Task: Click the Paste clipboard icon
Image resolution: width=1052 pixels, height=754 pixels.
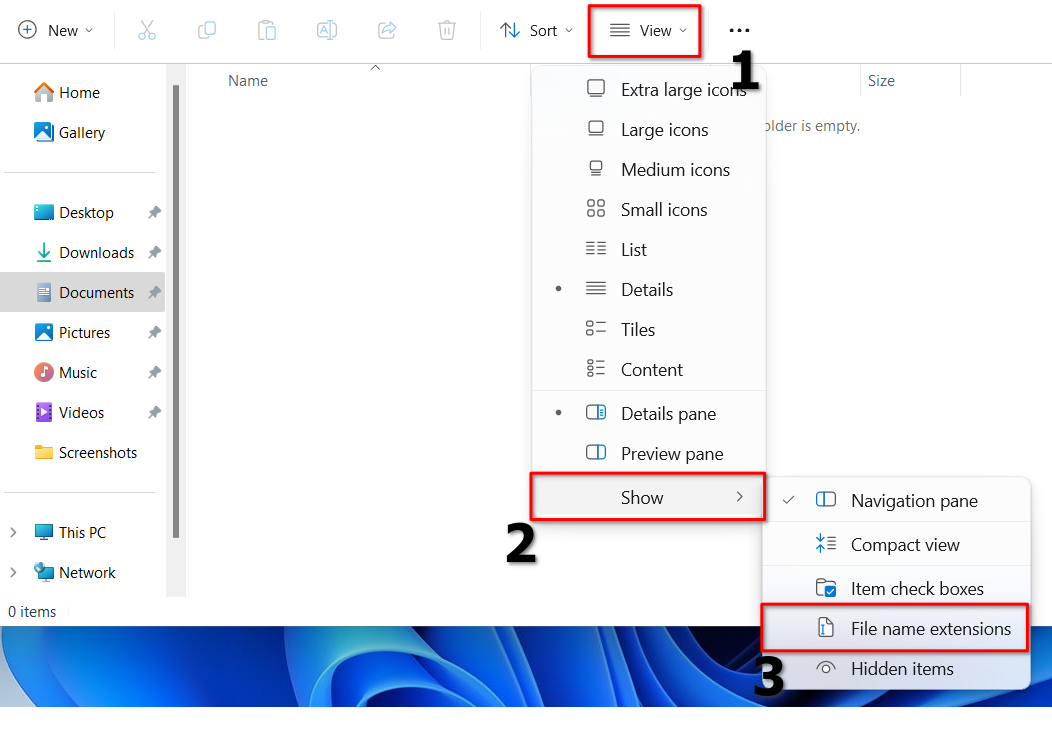Action: [x=267, y=30]
